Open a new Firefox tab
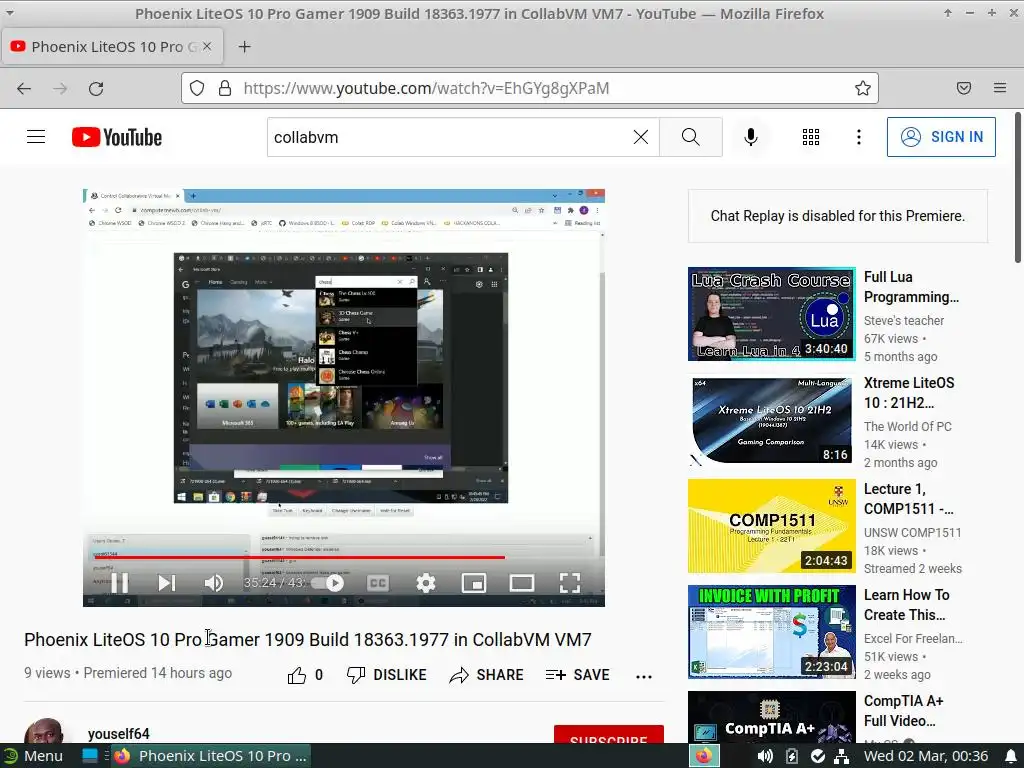The width and height of the screenshot is (1024, 768). (x=244, y=46)
